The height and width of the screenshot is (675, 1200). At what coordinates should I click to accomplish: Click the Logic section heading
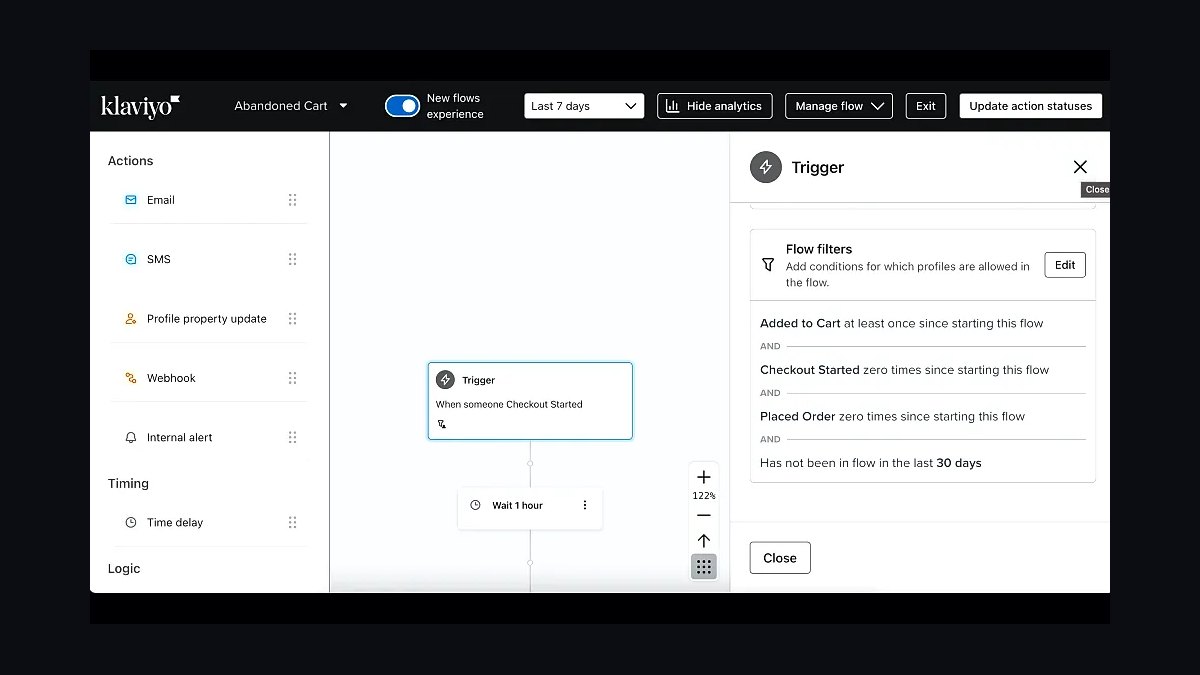124,569
